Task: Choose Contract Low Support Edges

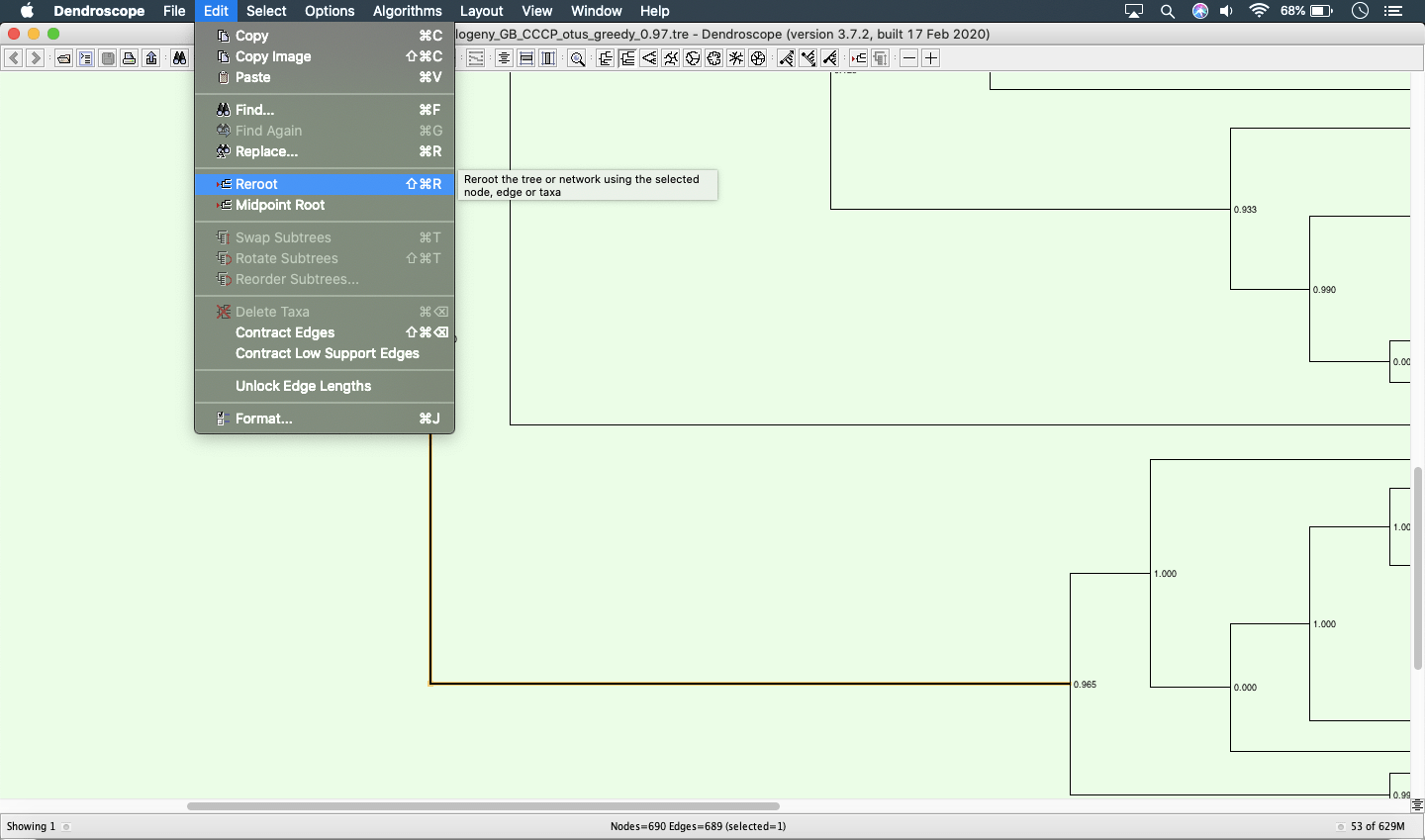Action: [325, 353]
